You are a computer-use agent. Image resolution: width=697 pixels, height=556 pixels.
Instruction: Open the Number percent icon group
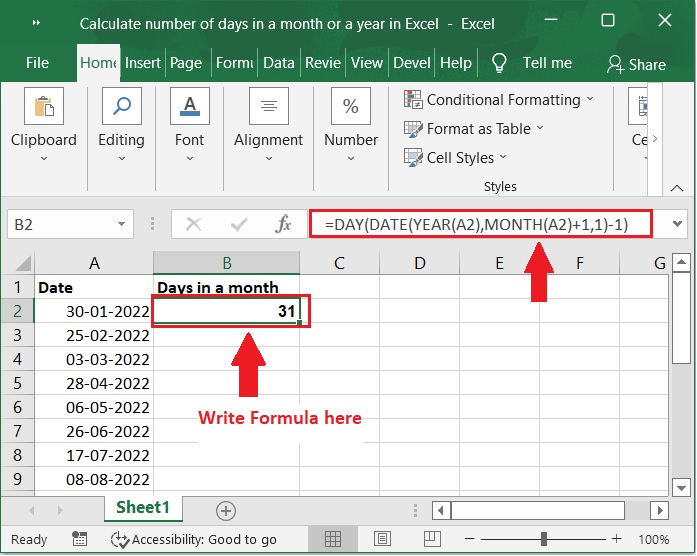point(351,107)
